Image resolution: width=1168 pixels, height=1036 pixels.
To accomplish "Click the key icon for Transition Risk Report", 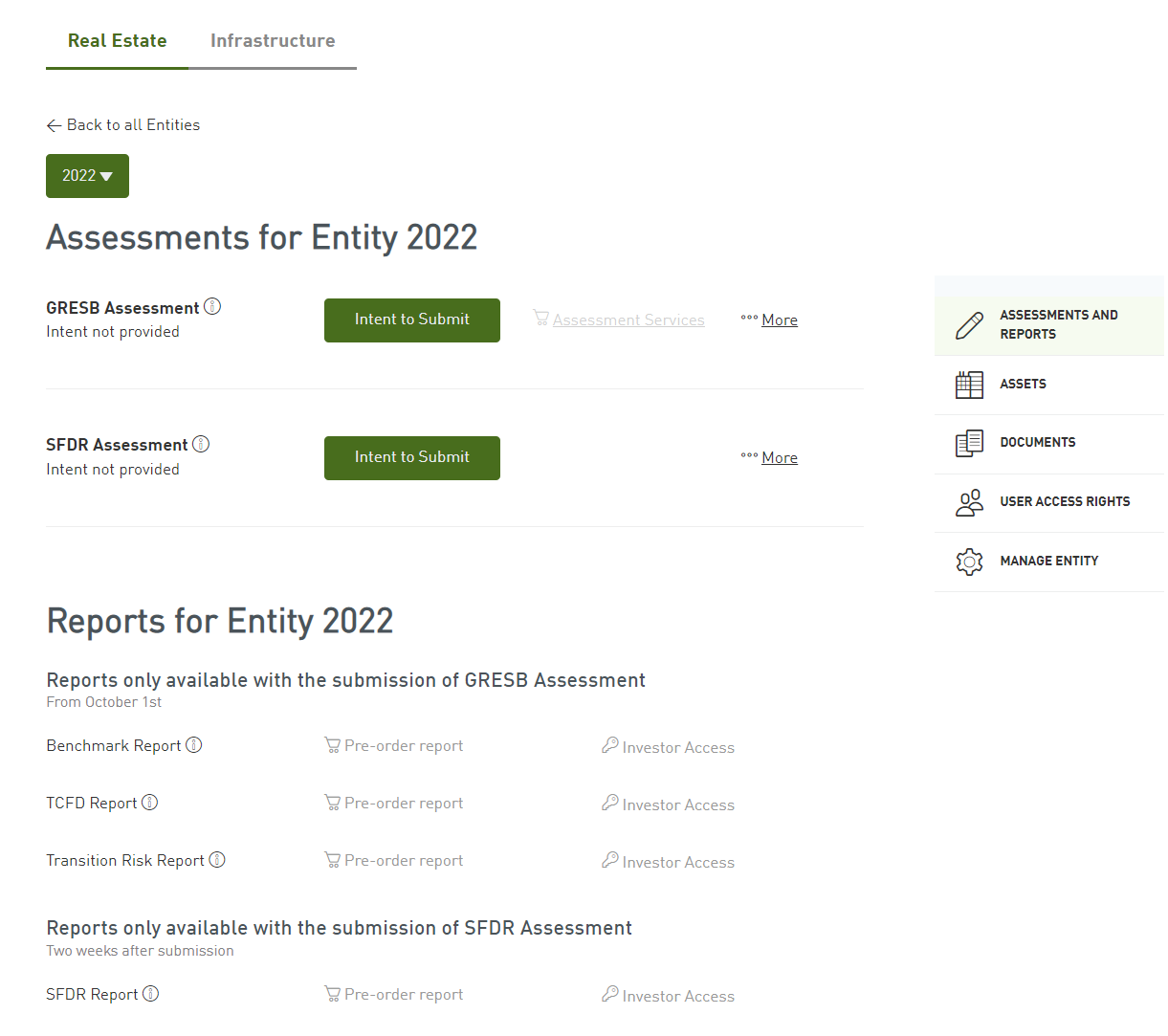I will [609, 860].
